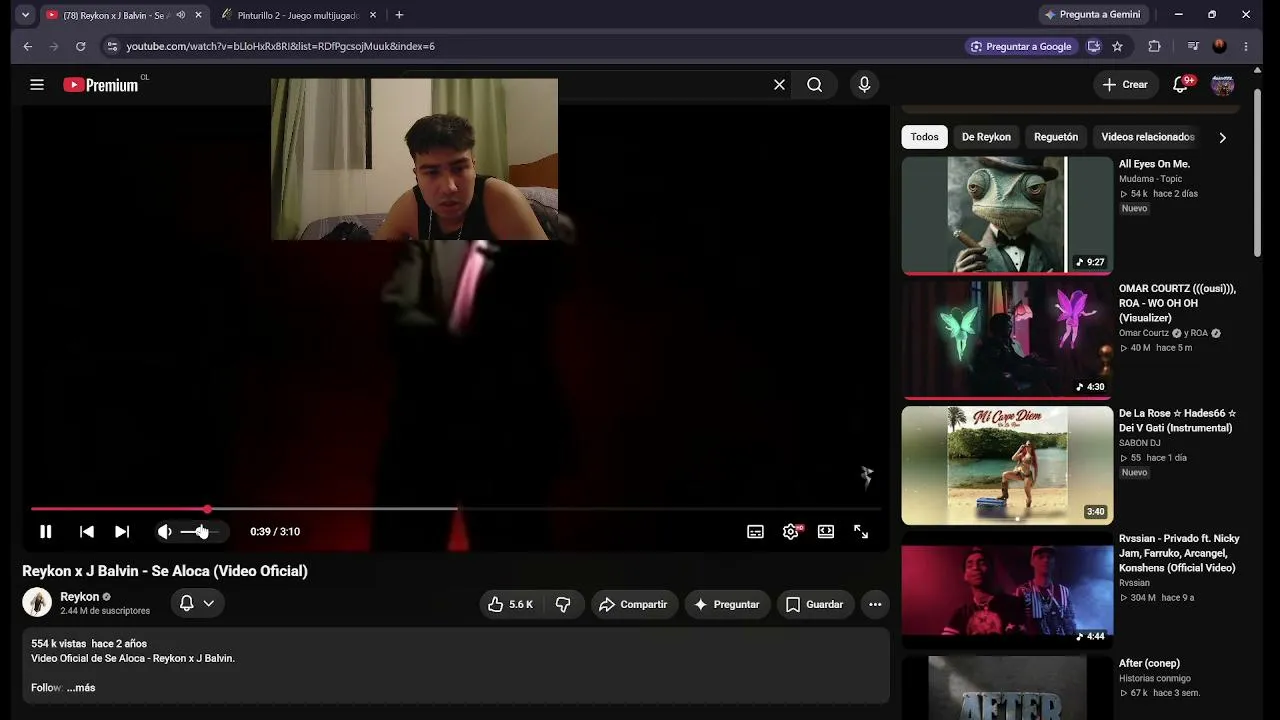Close the Reykon x J Balvin tab
The image size is (1280, 720).
pos(199,15)
